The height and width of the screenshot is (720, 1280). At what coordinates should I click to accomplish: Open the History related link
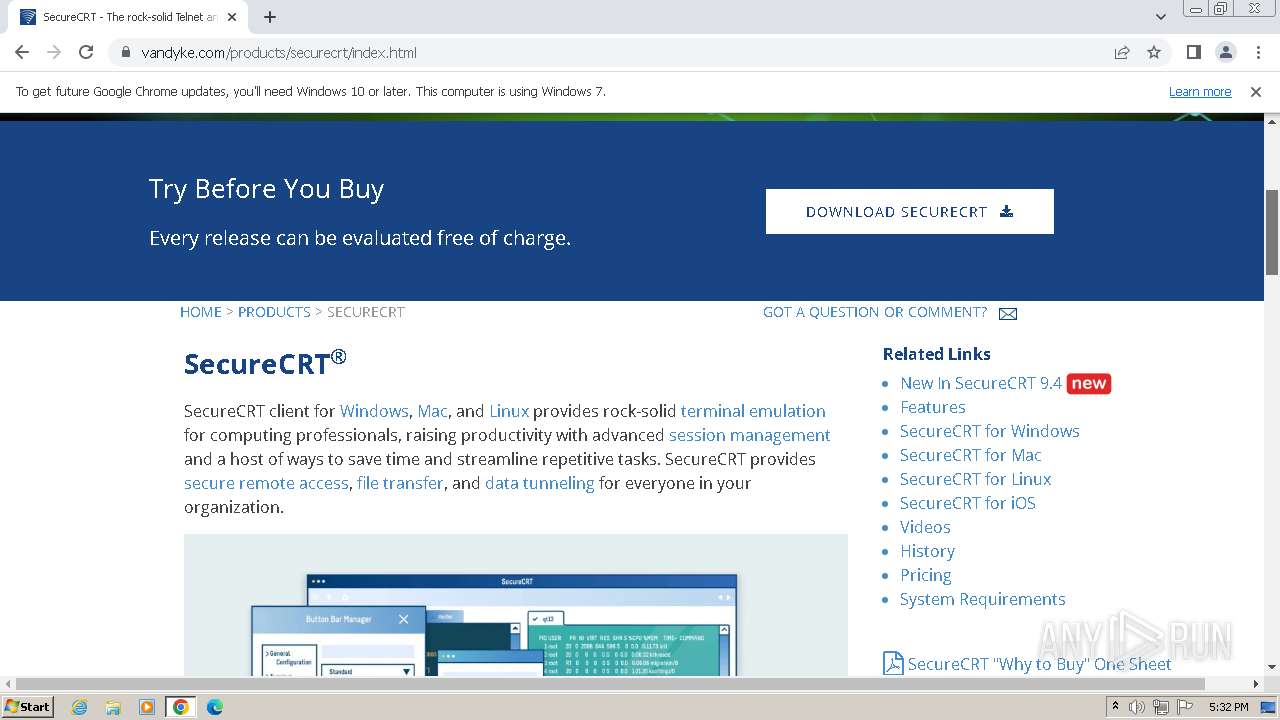(x=927, y=551)
